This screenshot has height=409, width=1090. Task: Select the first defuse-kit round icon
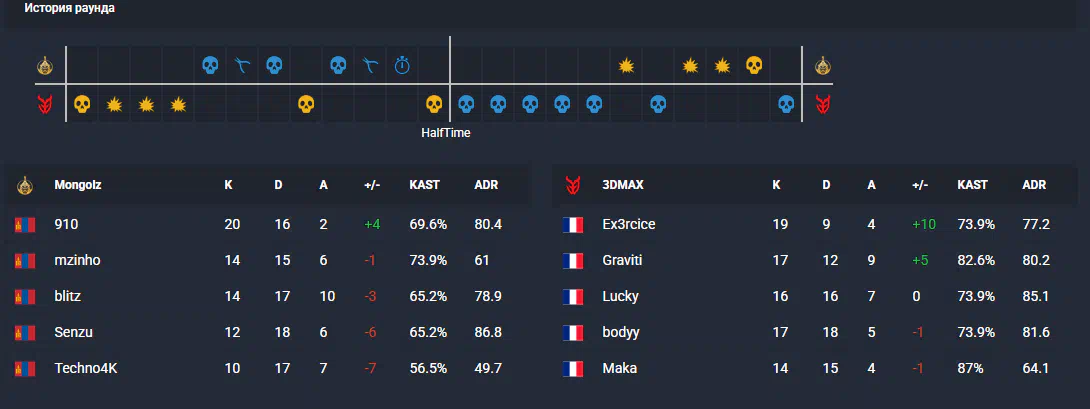coord(242,66)
